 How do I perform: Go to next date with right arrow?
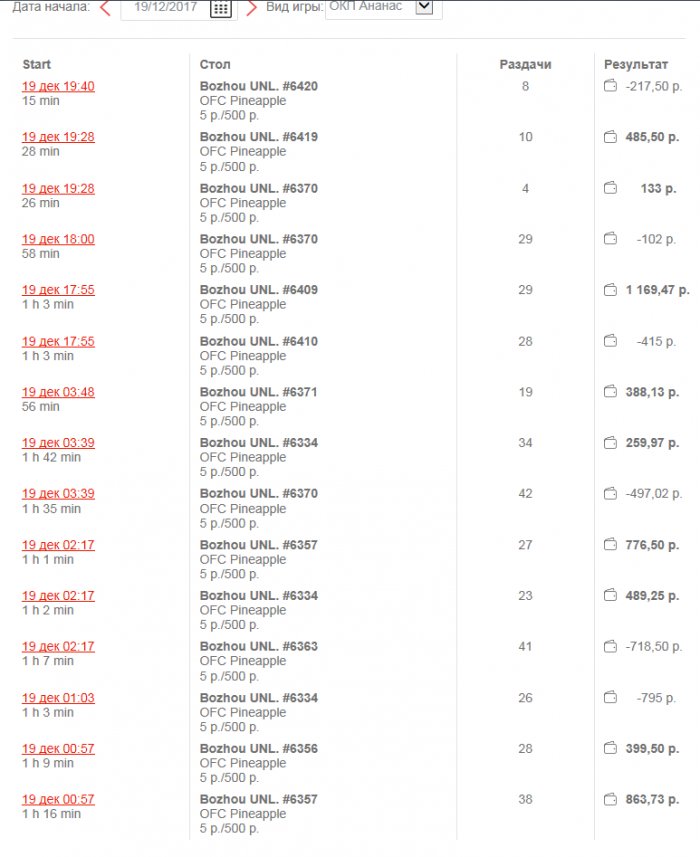[x=252, y=8]
